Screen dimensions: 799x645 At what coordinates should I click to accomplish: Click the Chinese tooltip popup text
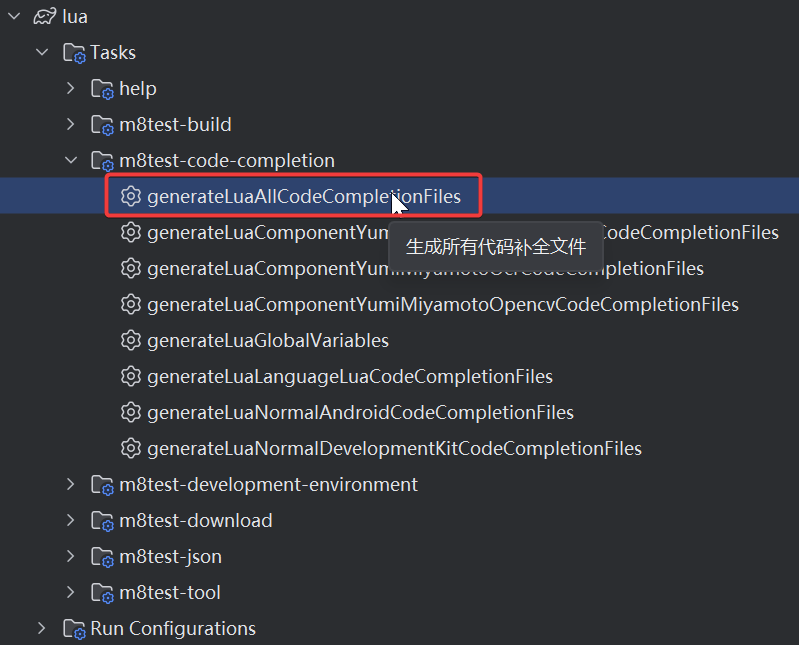pyautogui.click(x=495, y=247)
